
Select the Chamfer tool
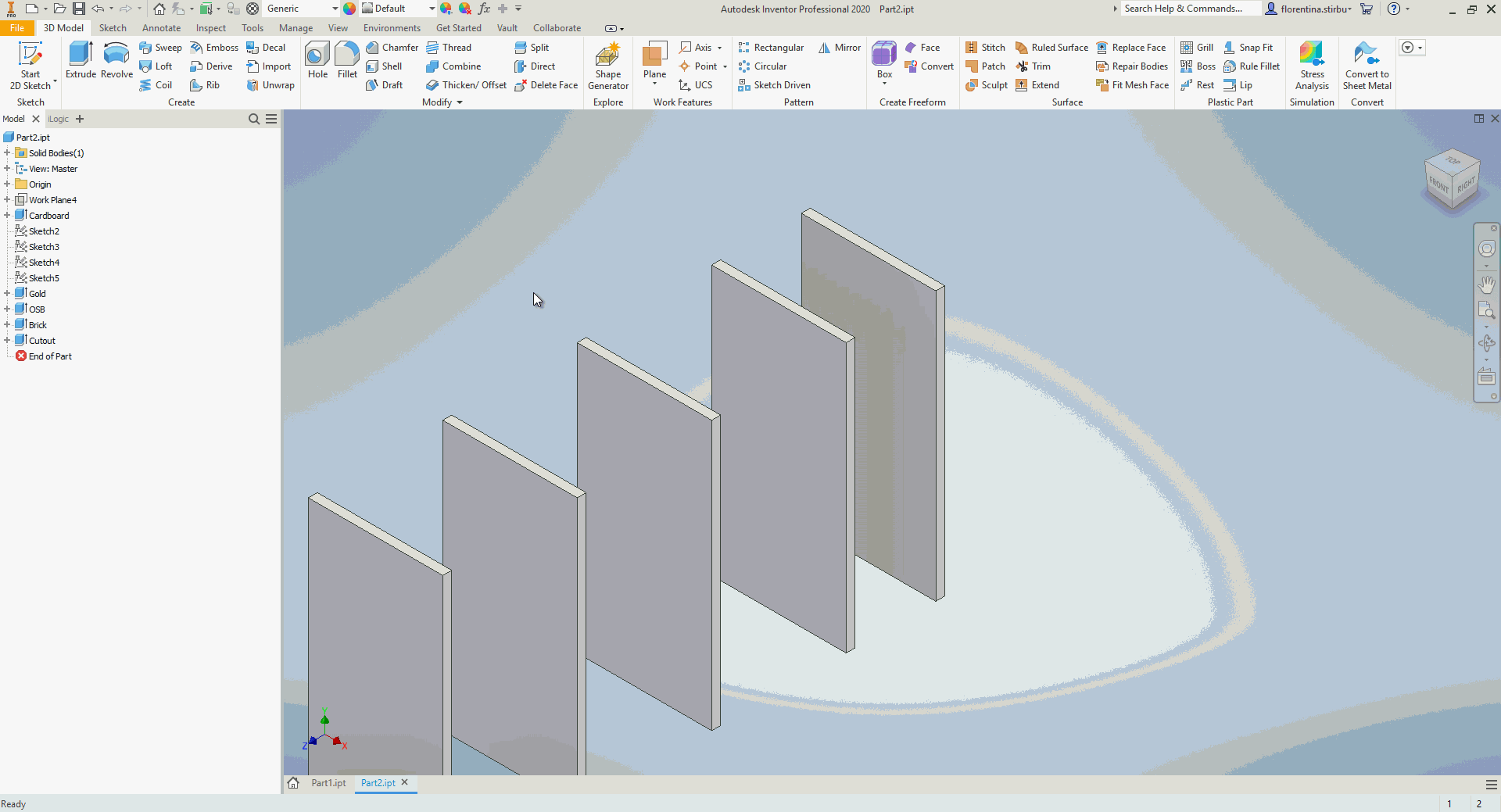click(x=392, y=48)
